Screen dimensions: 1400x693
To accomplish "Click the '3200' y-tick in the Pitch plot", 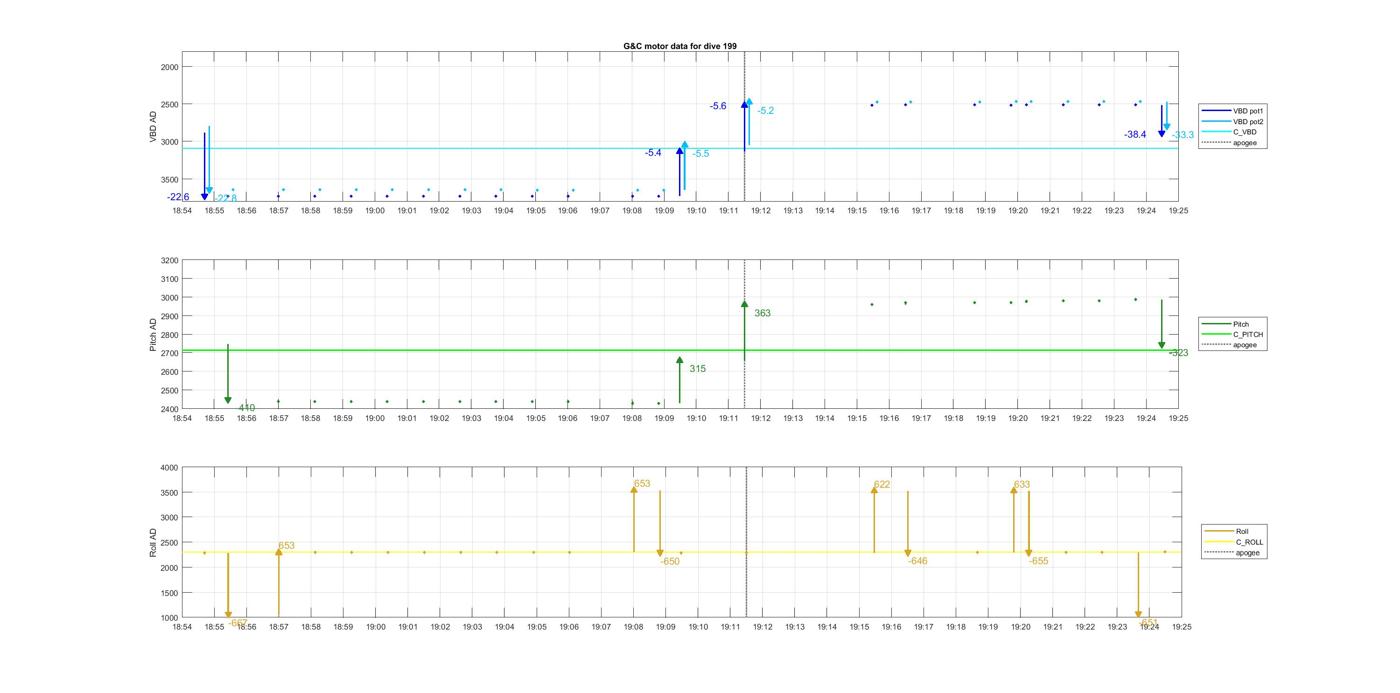I will tap(171, 260).
